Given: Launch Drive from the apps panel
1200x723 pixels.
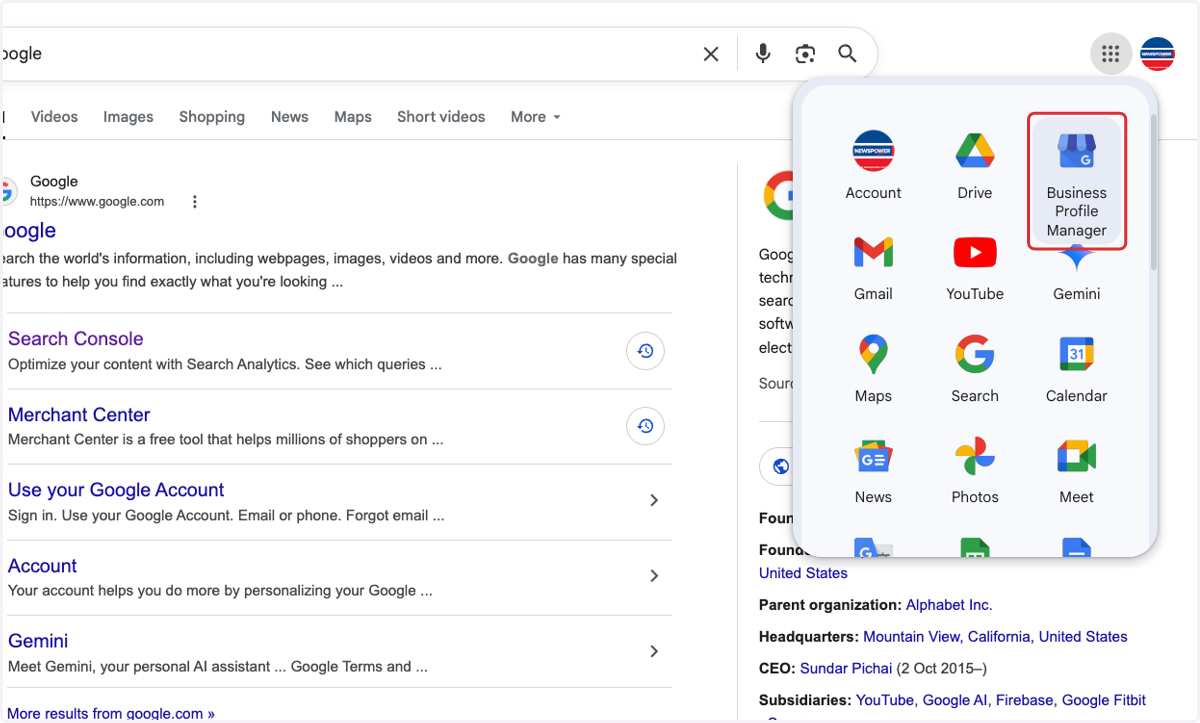Looking at the screenshot, I should coord(975,166).
